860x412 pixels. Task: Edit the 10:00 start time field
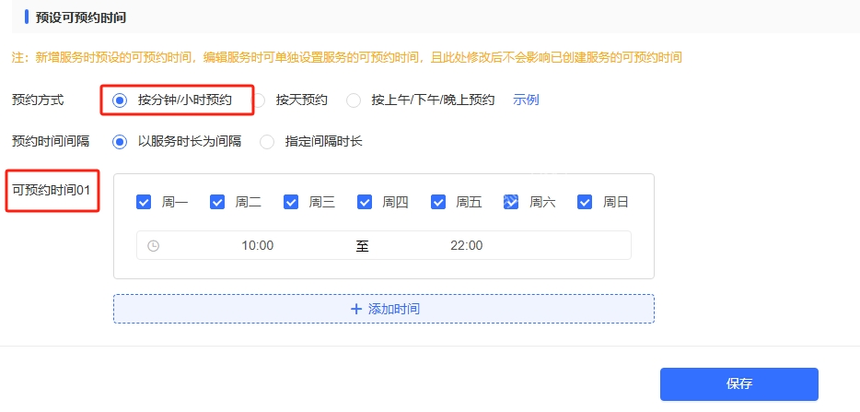pyautogui.click(x=257, y=246)
